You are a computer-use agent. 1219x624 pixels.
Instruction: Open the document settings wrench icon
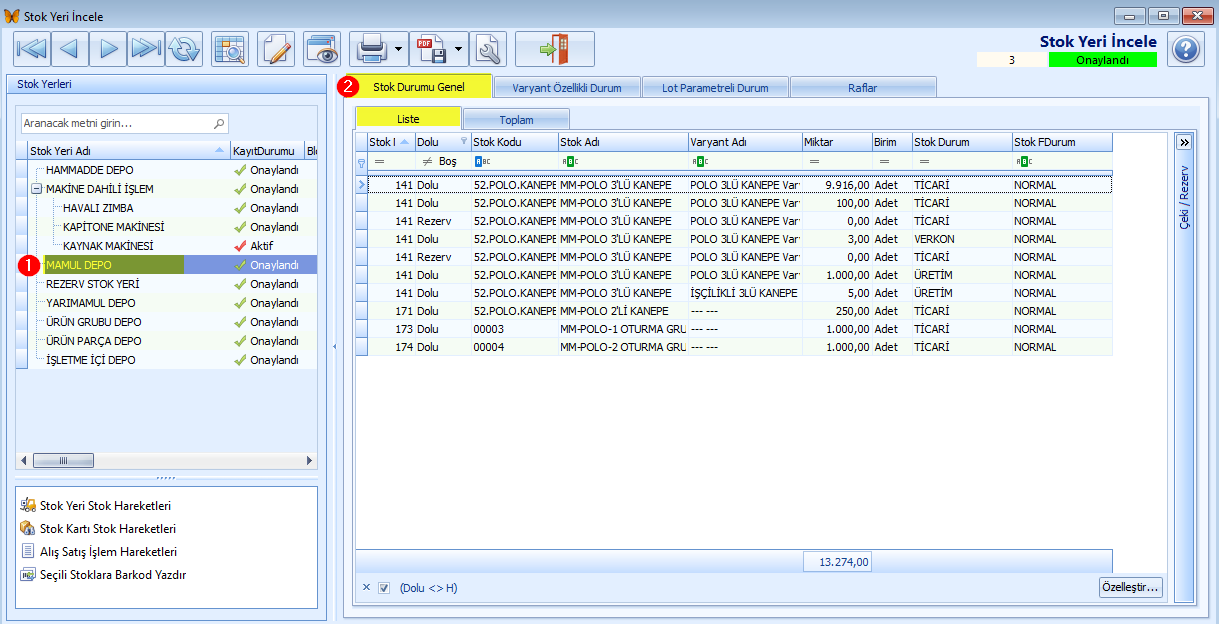[x=488, y=48]
